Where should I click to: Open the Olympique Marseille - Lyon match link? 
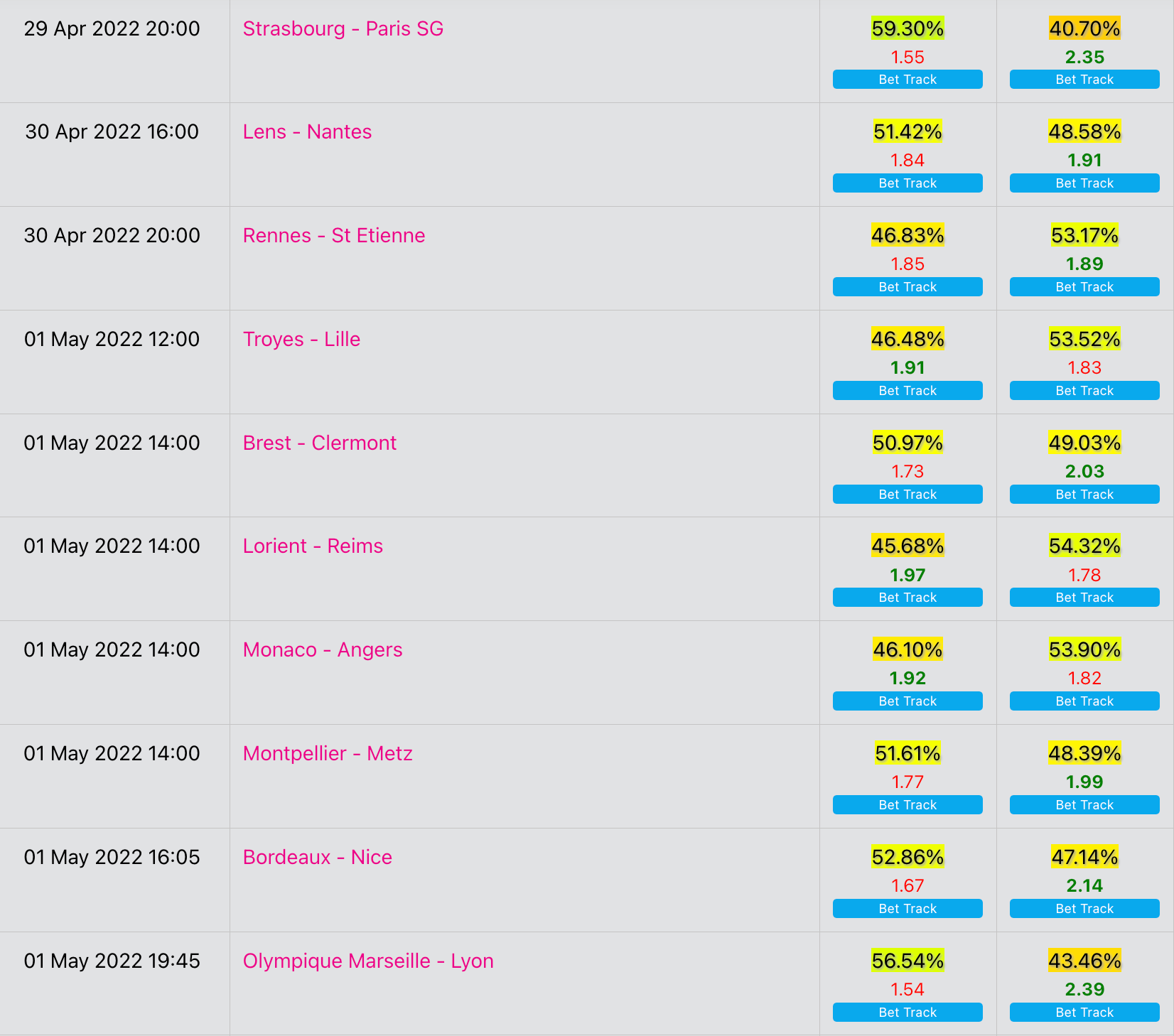368,961
